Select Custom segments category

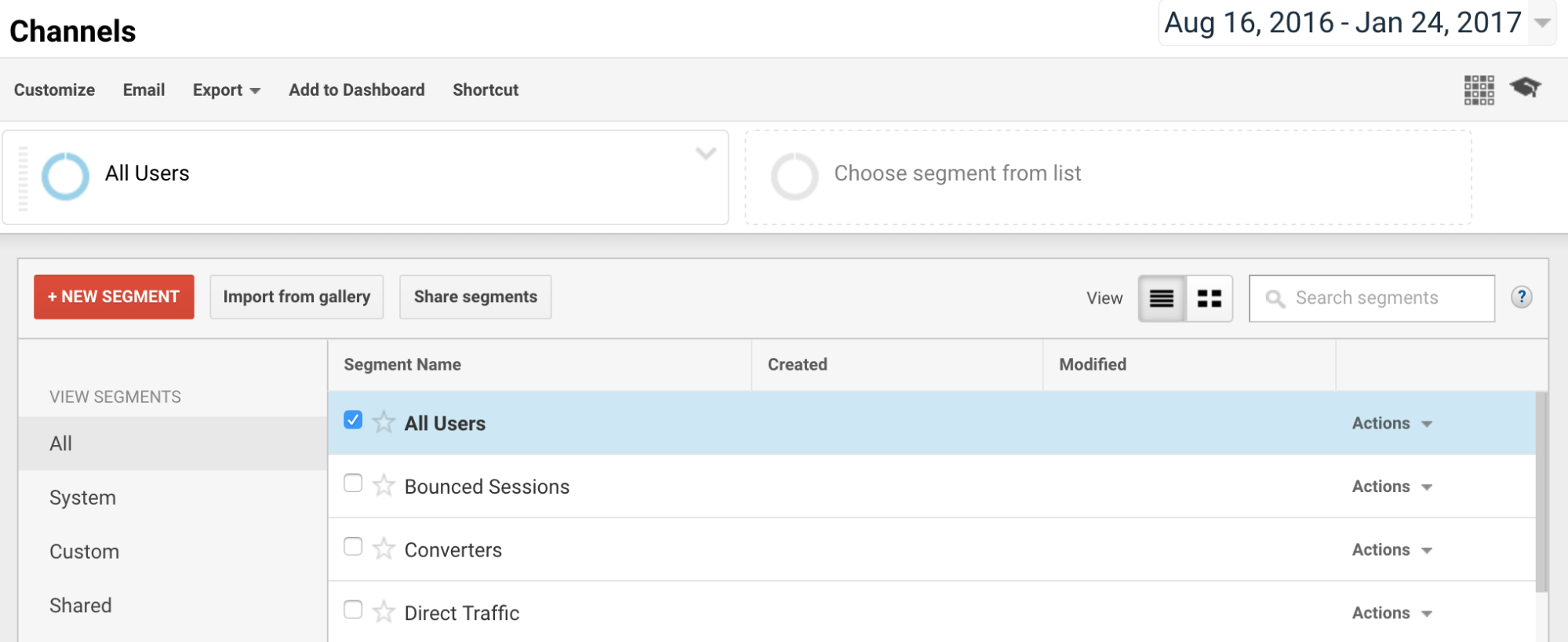84,552
